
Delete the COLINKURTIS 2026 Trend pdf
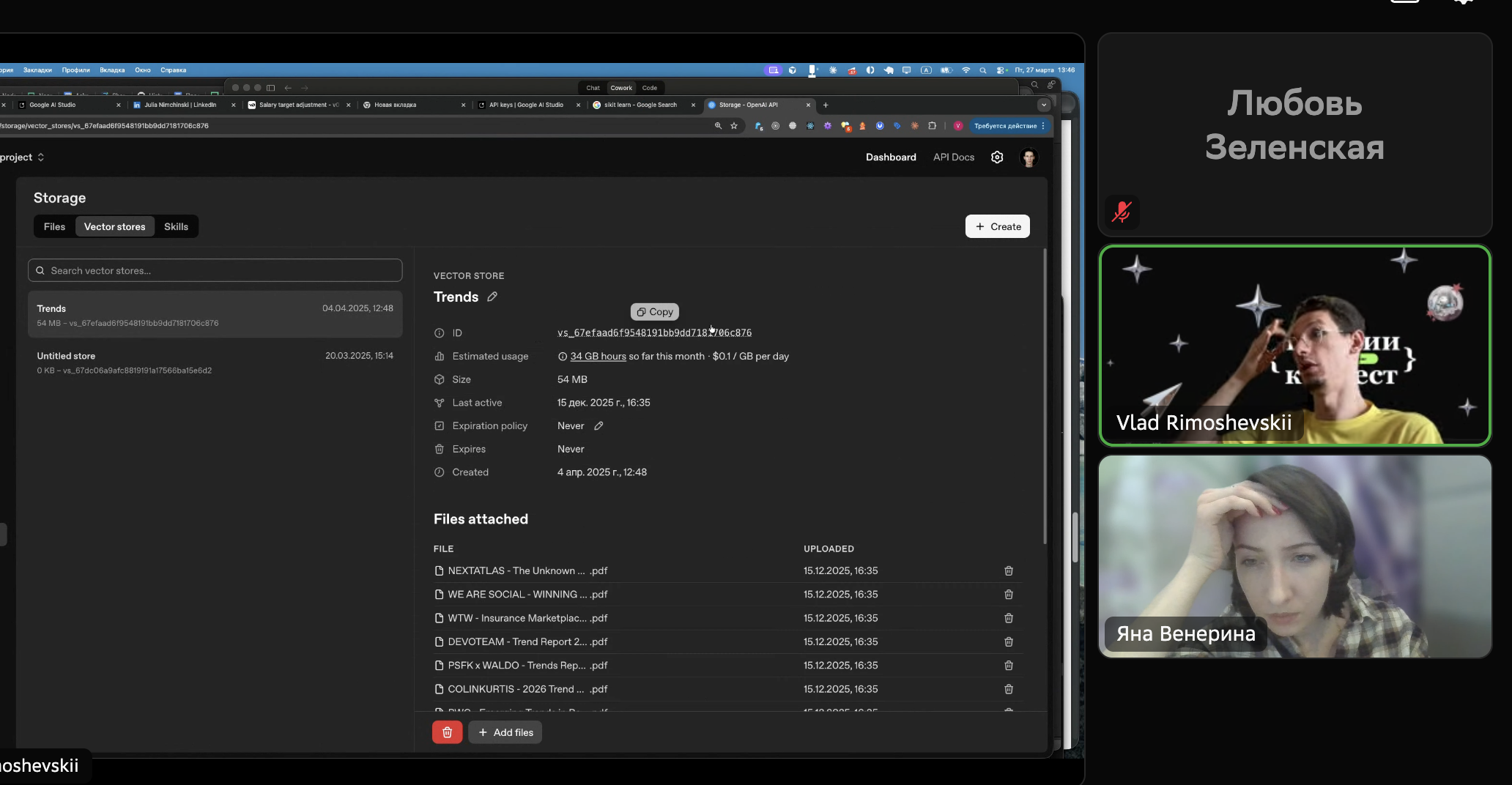(1009, 690)
